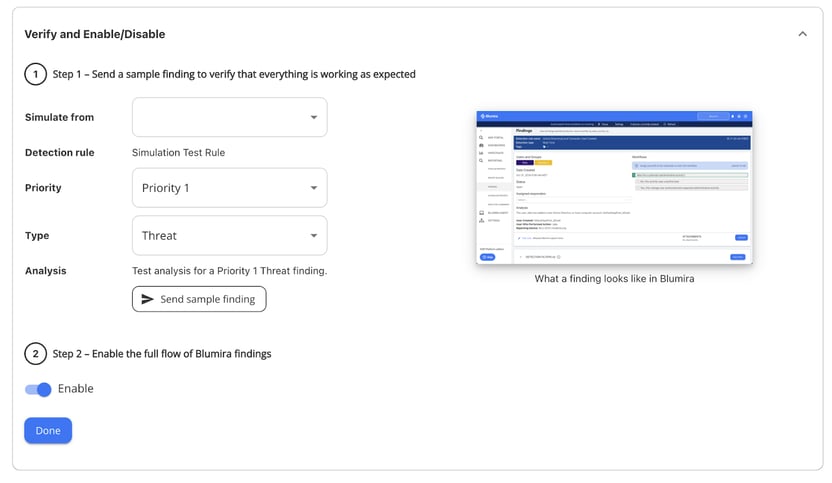Toggle the Enable switch off
This screenshot has width=832, height=483.
pyautogui.click(x=38, y=389)
